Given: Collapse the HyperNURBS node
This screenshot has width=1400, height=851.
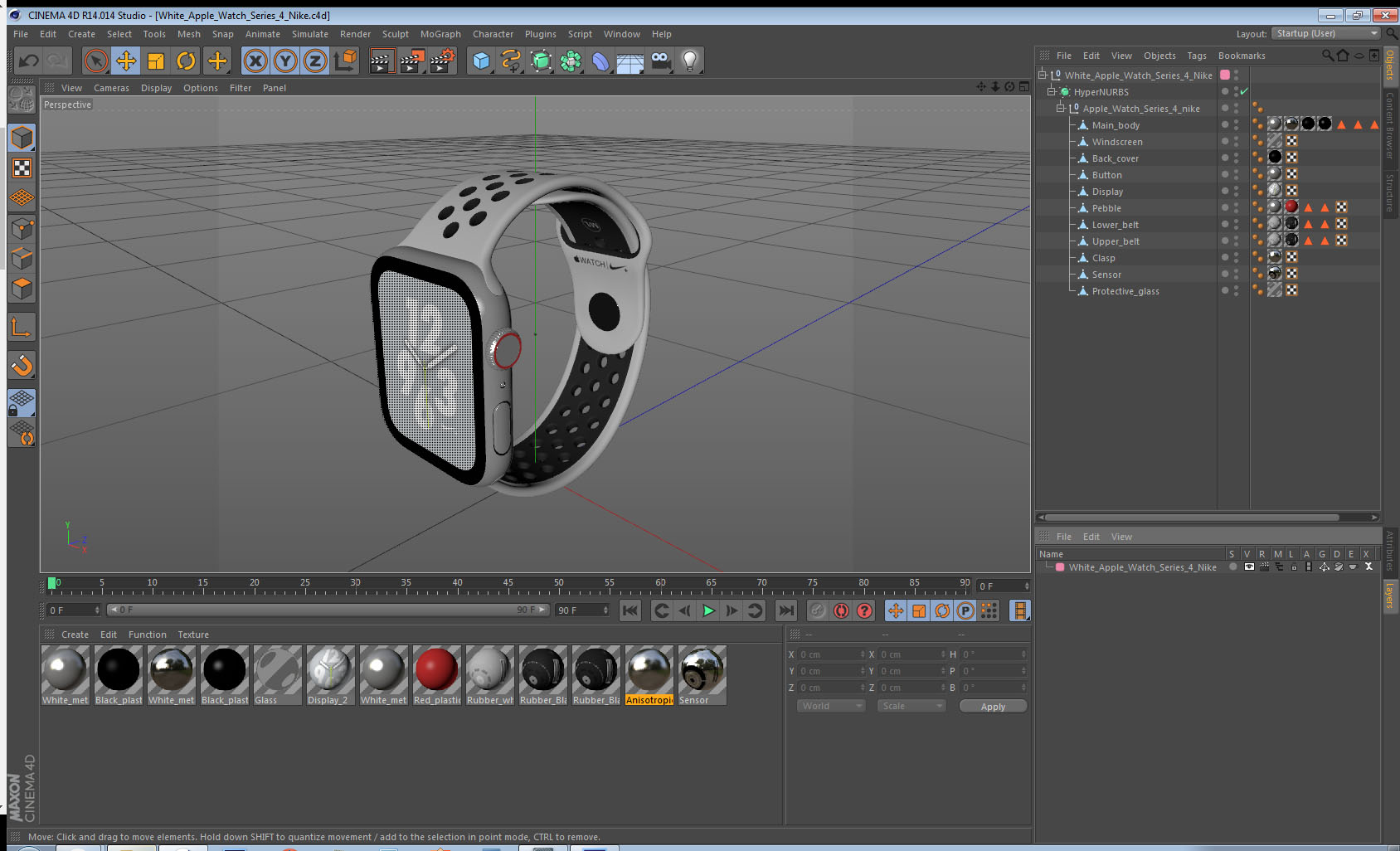Looking at the screenshot, I should [x=1051, y=91].
